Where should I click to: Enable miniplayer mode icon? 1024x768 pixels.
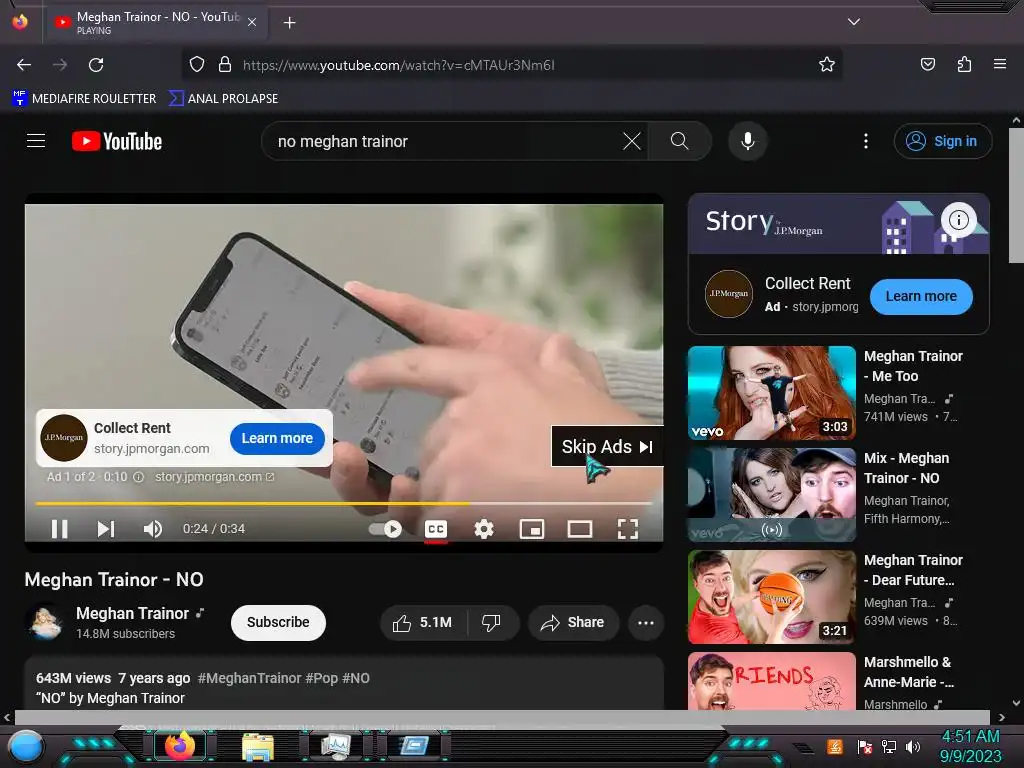[532, 529]
